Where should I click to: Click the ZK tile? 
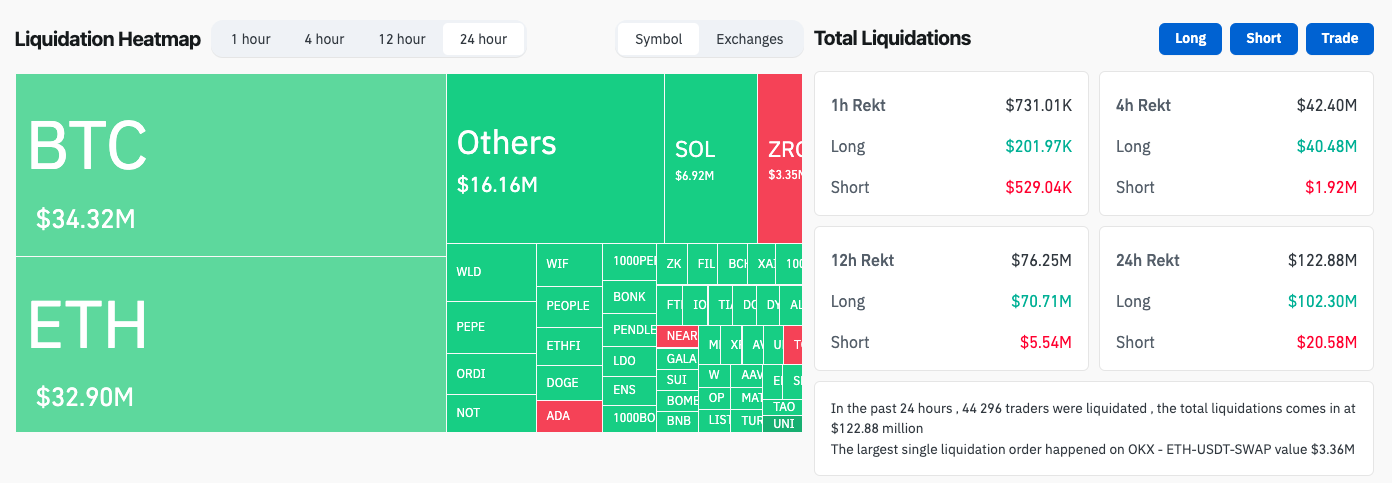(x=673, y=264)
